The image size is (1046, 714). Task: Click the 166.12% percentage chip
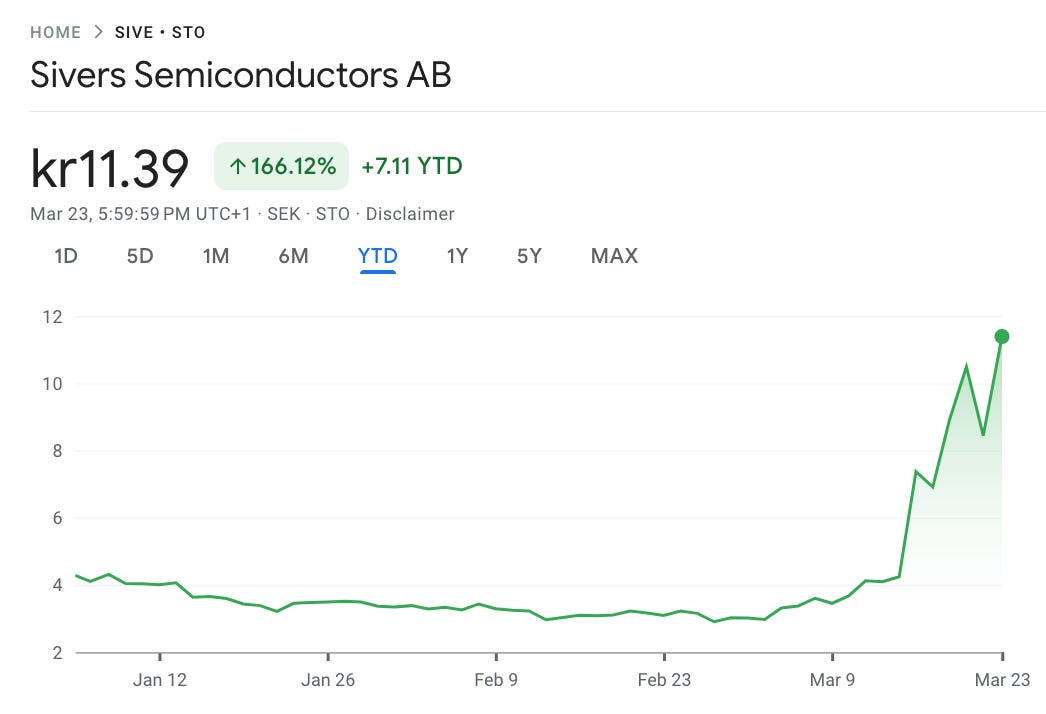[x=283, y=167]
